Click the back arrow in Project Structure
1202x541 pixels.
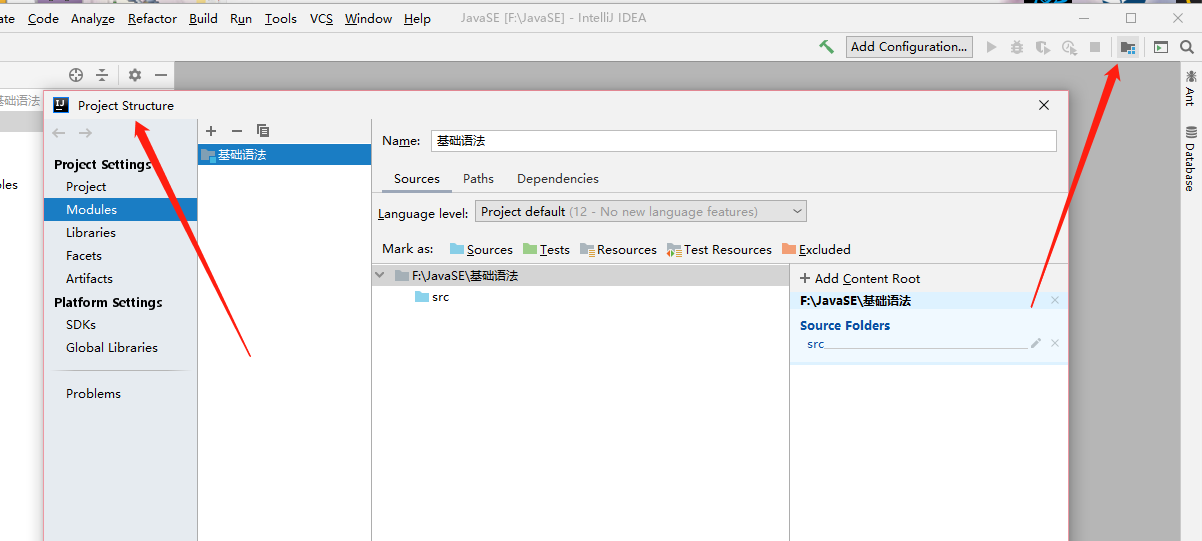click(59, 133)
